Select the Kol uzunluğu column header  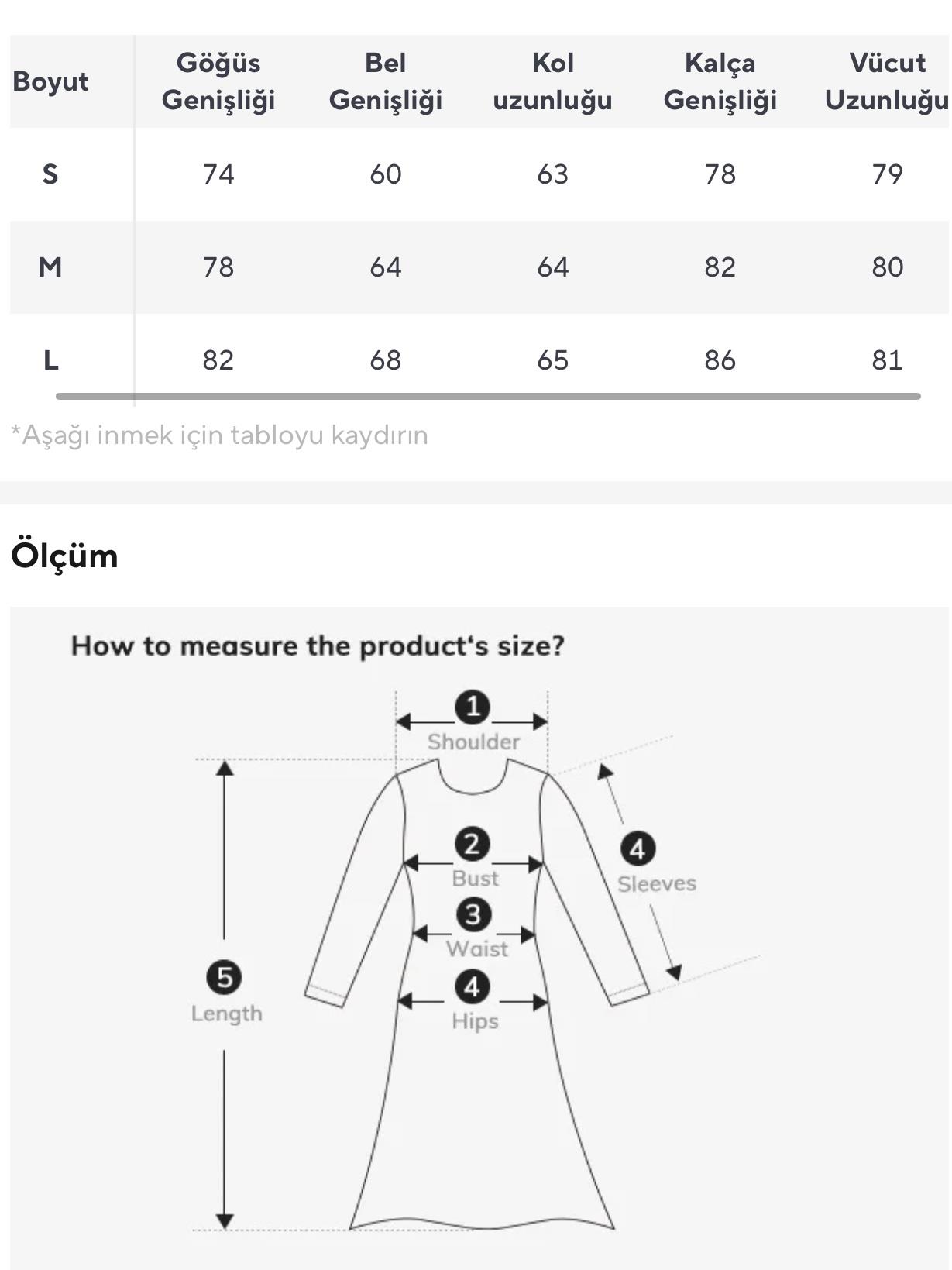(x=552, y=81)
